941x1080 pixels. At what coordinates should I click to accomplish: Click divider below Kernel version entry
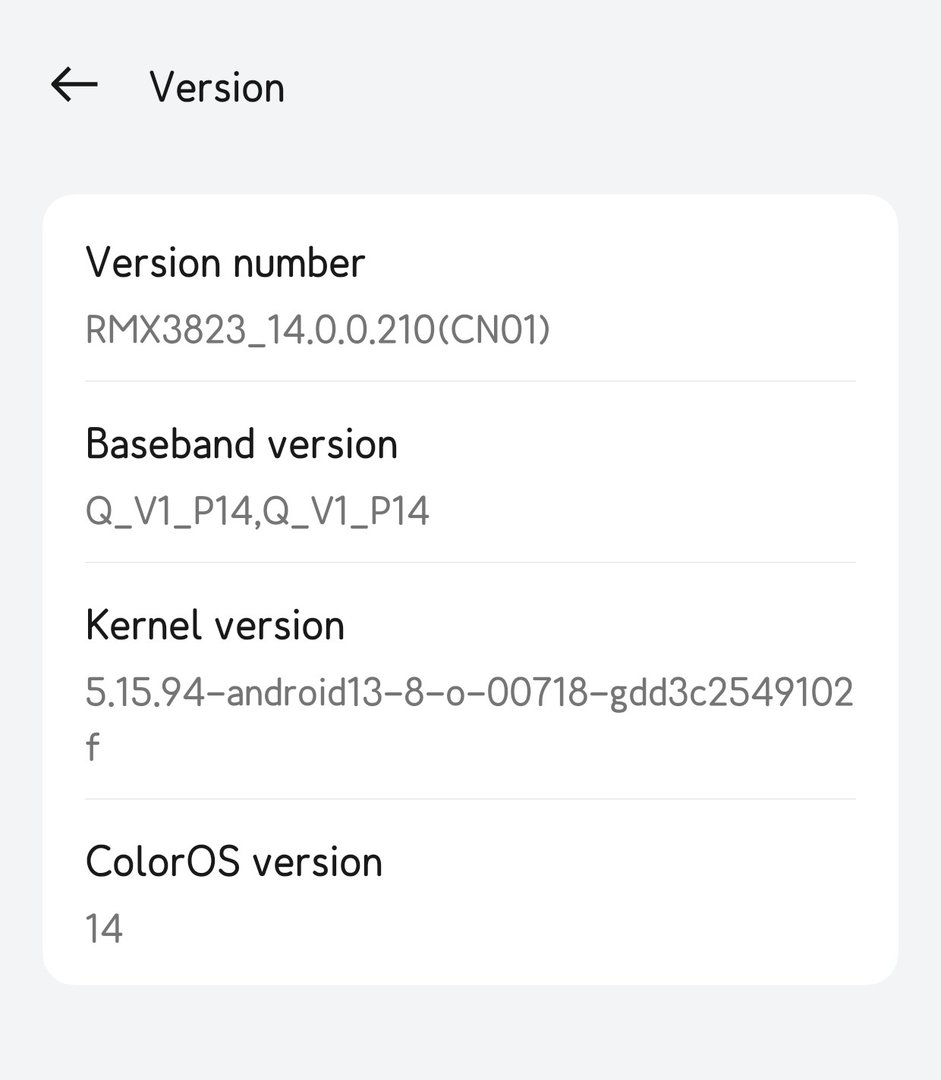click(x=470, y=800)
